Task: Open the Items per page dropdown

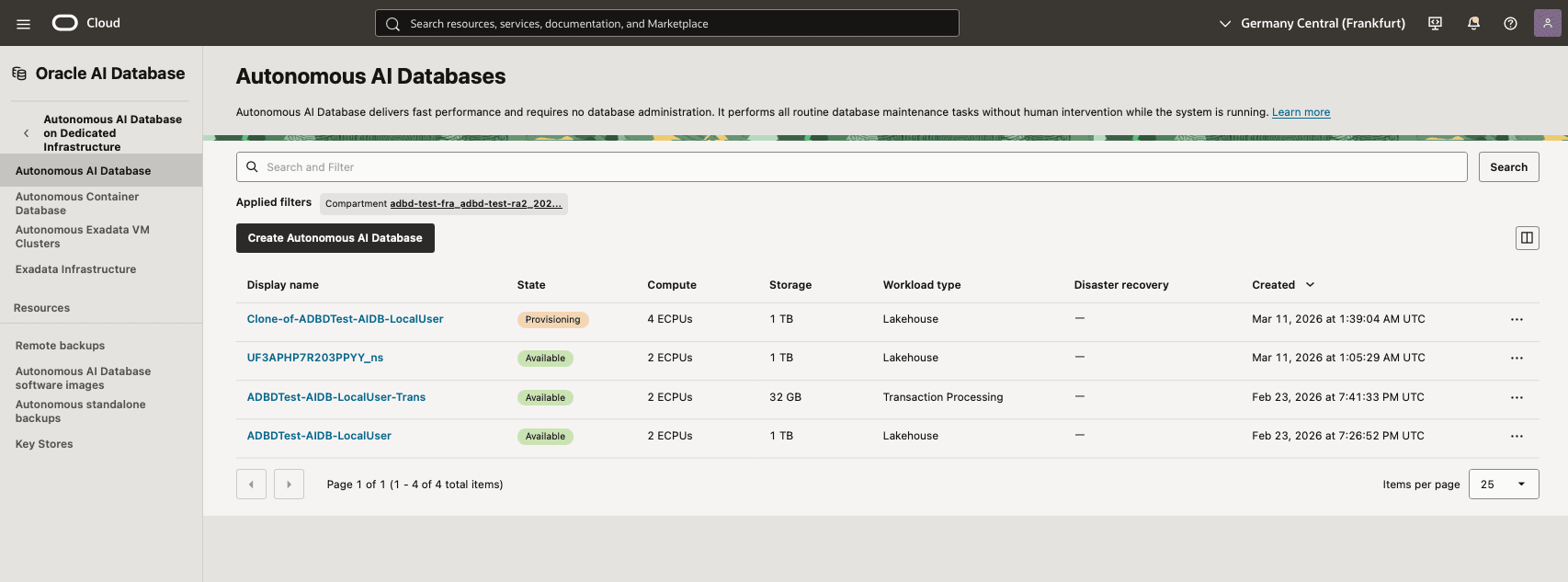Action: (x=1504, y=485)
